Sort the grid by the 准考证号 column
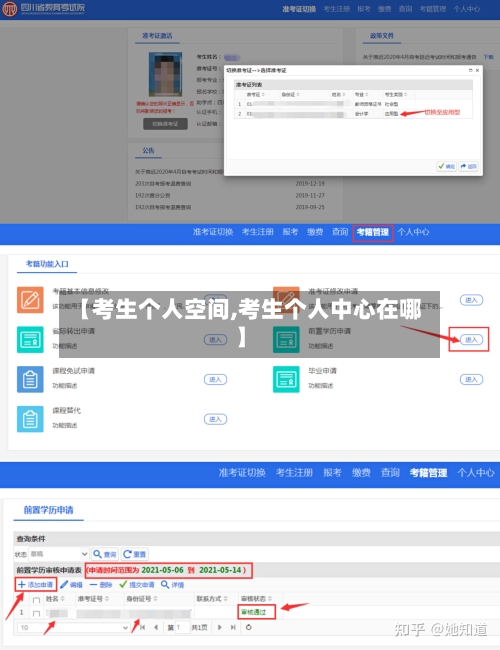The image size is (500, 650). pyautogui.click(x=93, y=599)
